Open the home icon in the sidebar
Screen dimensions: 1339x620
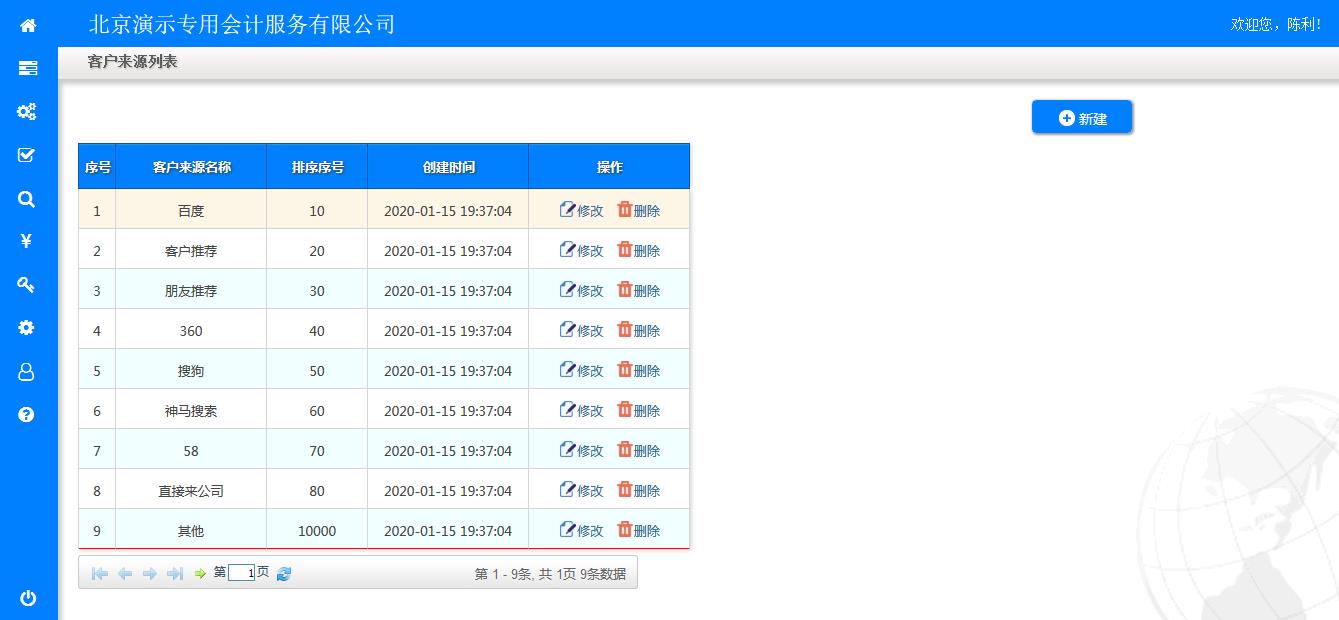click(x=28, y=25)
